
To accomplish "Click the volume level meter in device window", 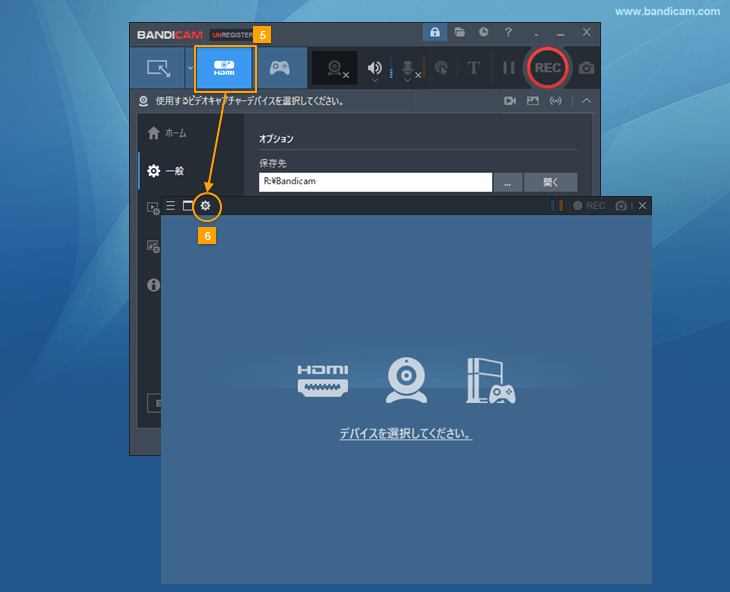I will (x=557, y=206).
